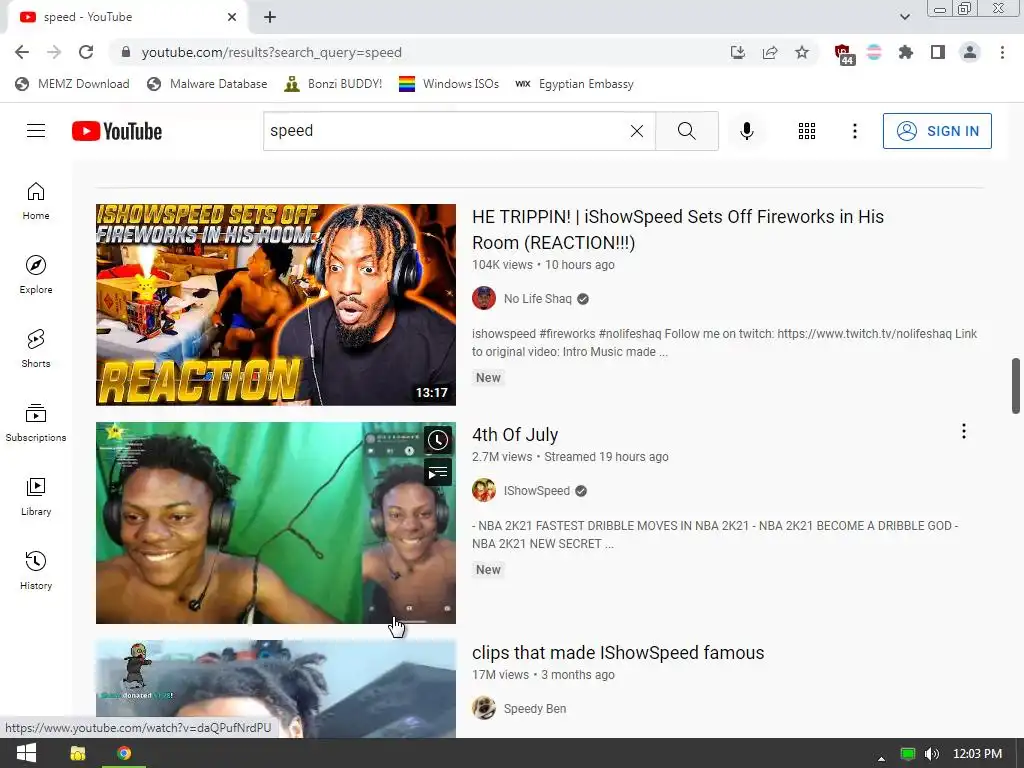
Task: Bookmark this page with the star
Action: tap(802, 52)
